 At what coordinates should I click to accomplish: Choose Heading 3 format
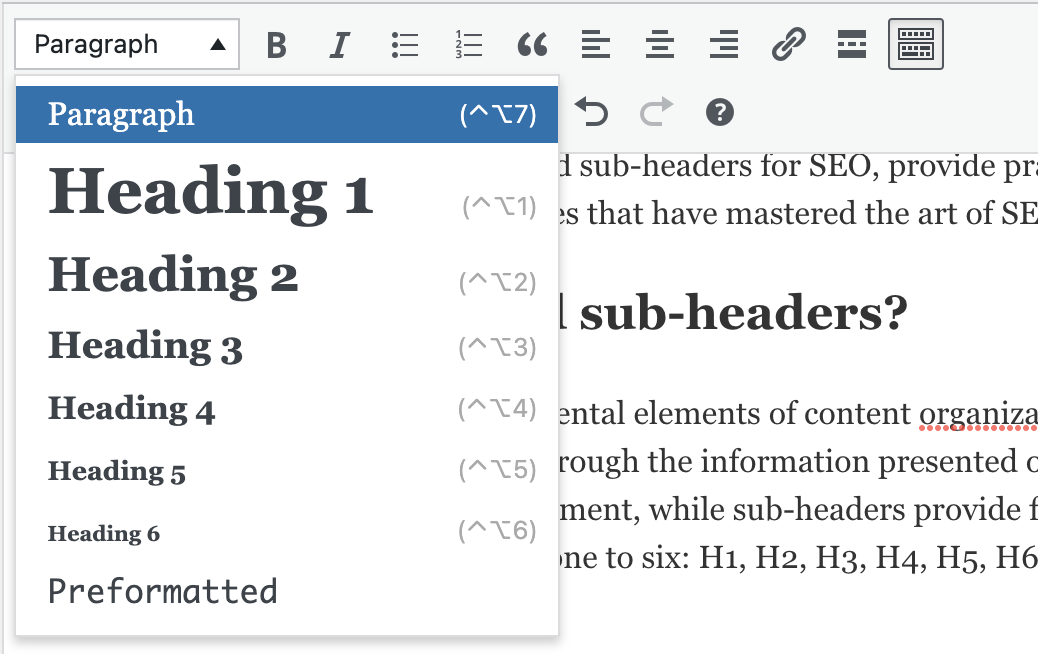[287, 346]
